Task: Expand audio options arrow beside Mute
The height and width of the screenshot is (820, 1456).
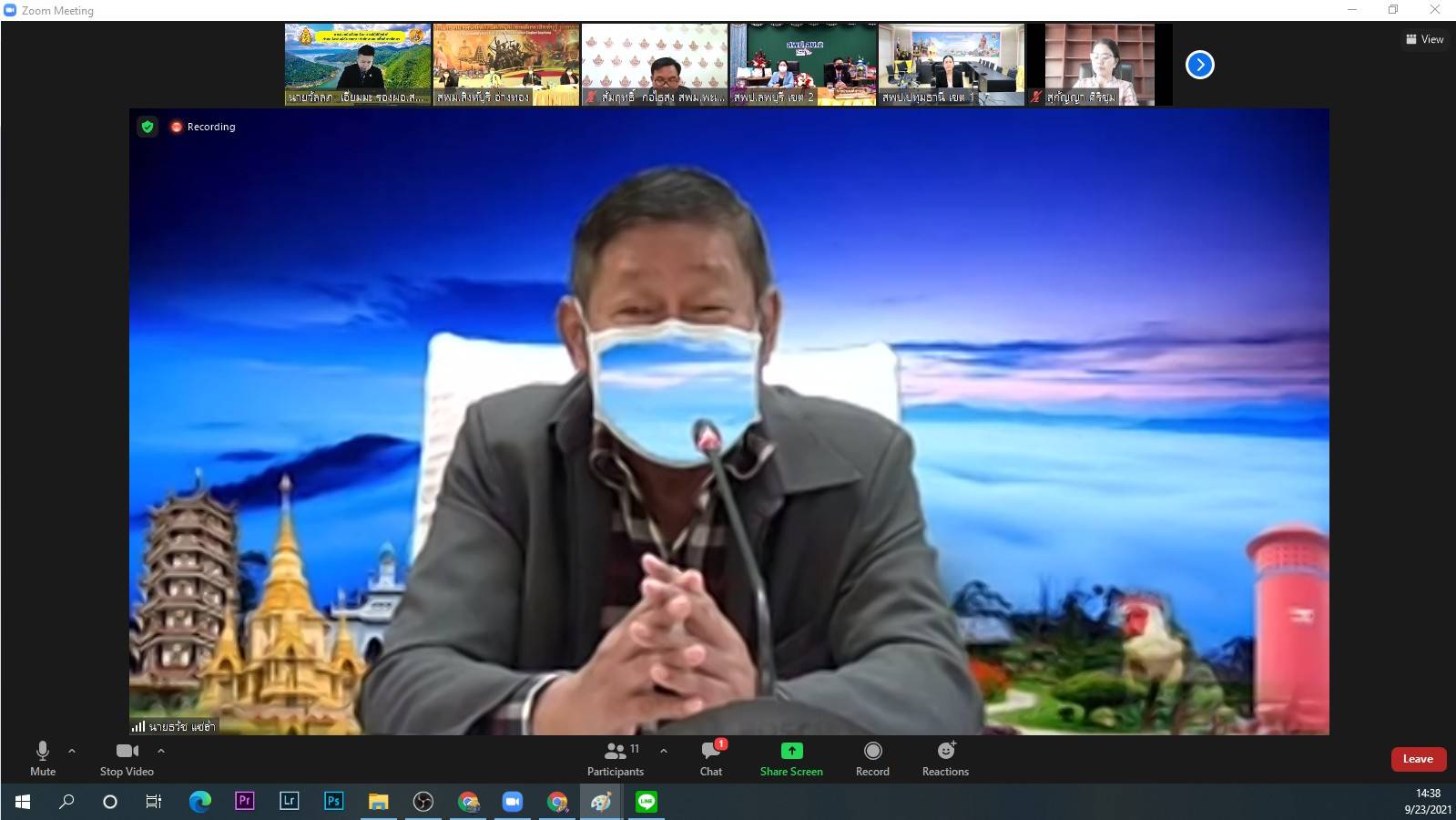Action: [72, 751]
